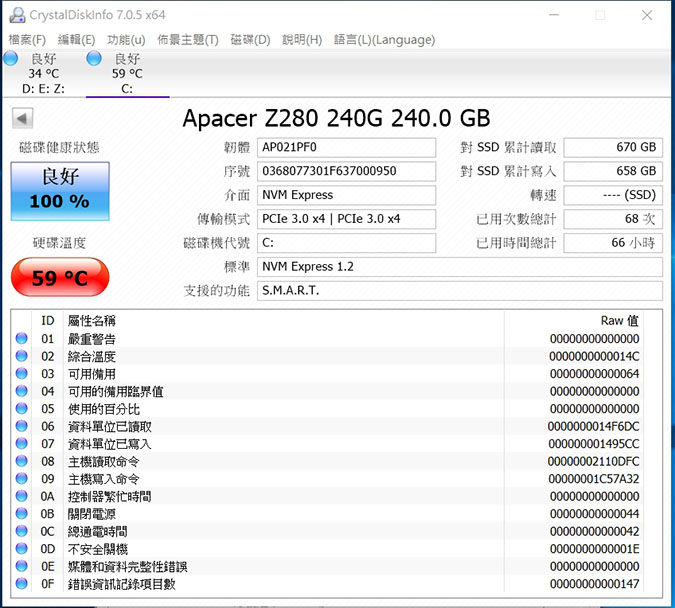This screenshot has width=675, height=608.
Task: Open the 功能(u) menu
Action: 125,40
